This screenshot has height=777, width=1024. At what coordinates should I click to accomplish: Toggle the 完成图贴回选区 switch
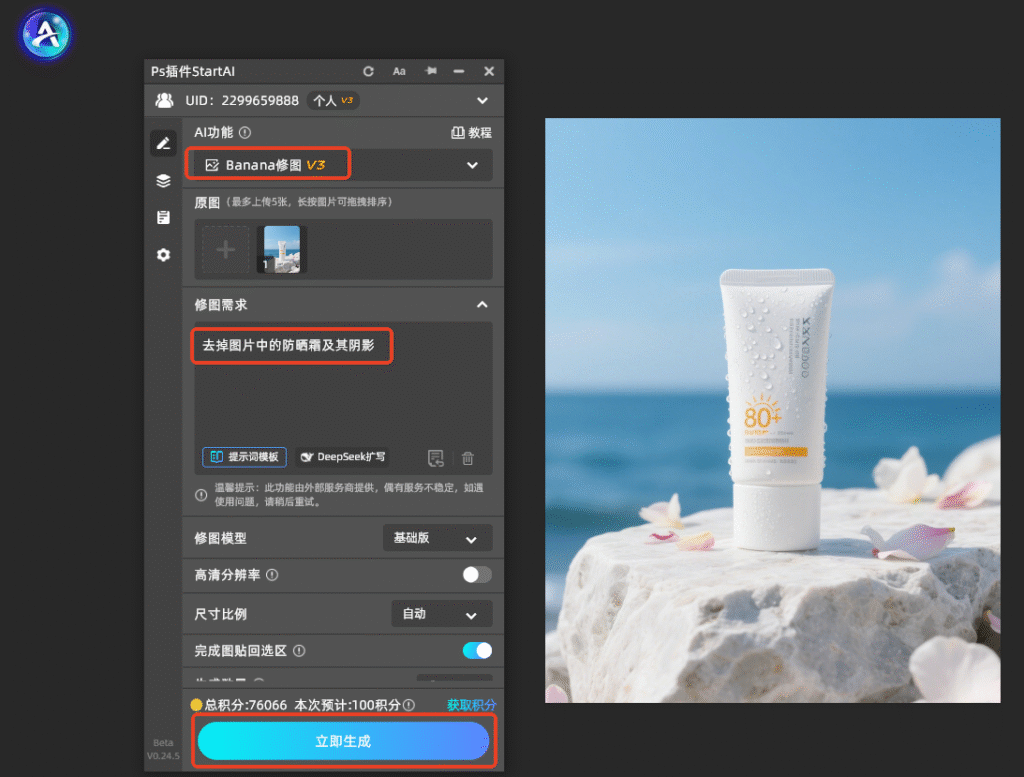point(477,650)
